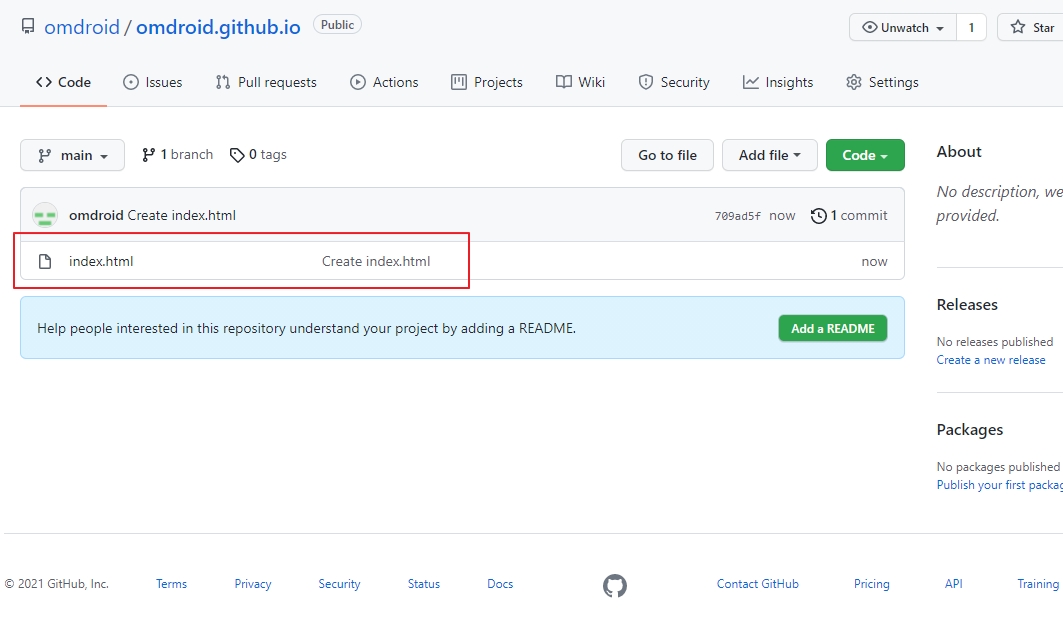Click the branch icon beside 1 branch
Screen dimensions: 1063x628
coord(148,155)
